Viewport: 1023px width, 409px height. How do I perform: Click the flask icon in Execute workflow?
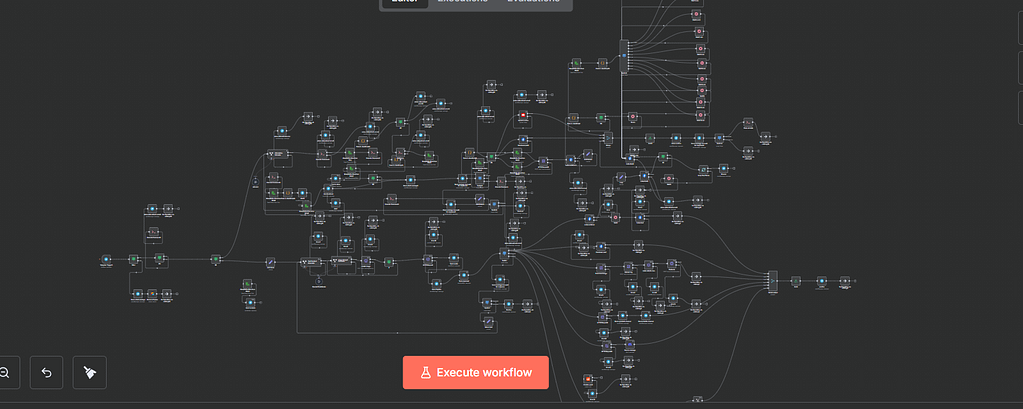click(x=426, y=372)
